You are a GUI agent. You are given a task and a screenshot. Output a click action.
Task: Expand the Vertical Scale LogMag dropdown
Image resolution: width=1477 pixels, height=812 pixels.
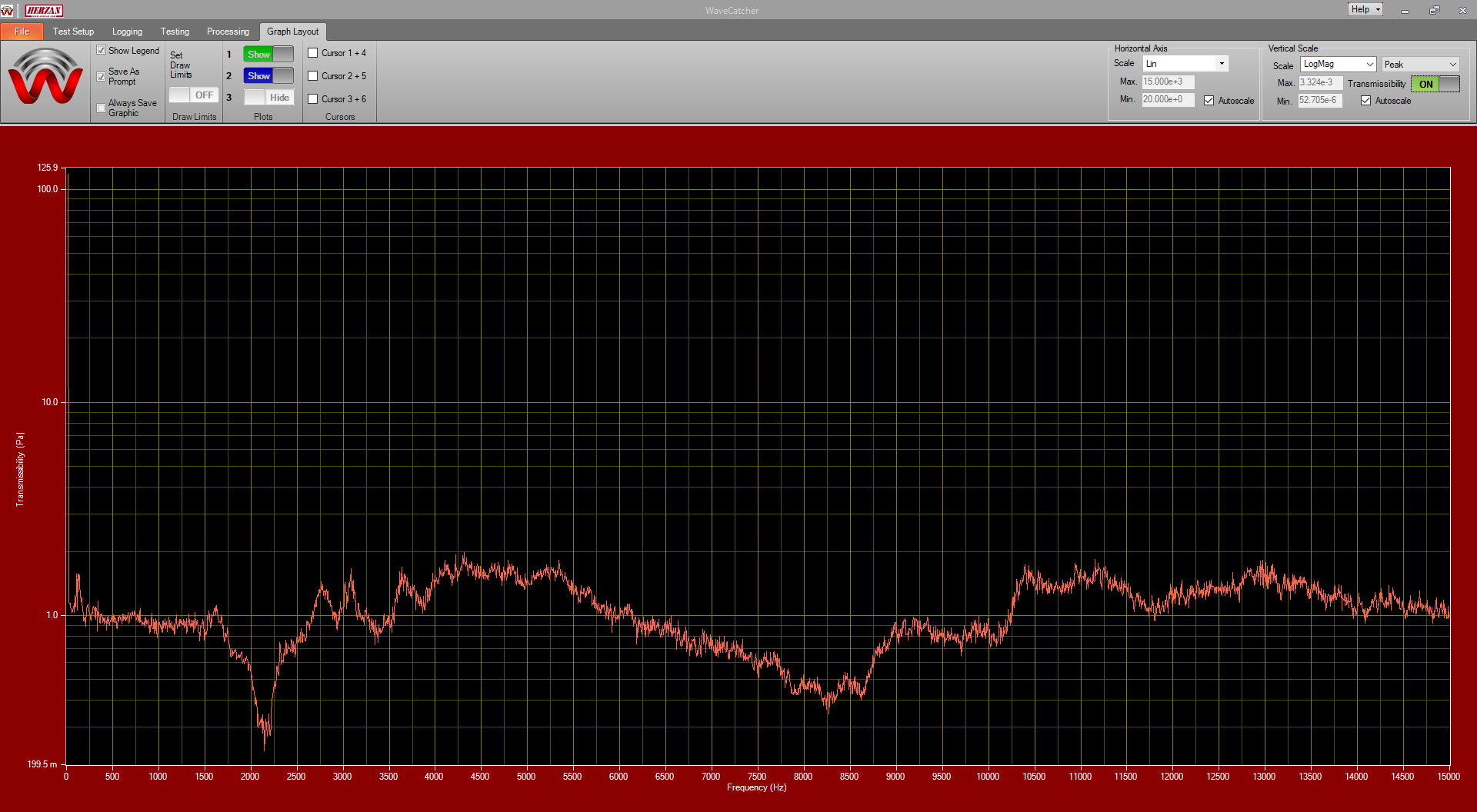[x=1369, y=65]
